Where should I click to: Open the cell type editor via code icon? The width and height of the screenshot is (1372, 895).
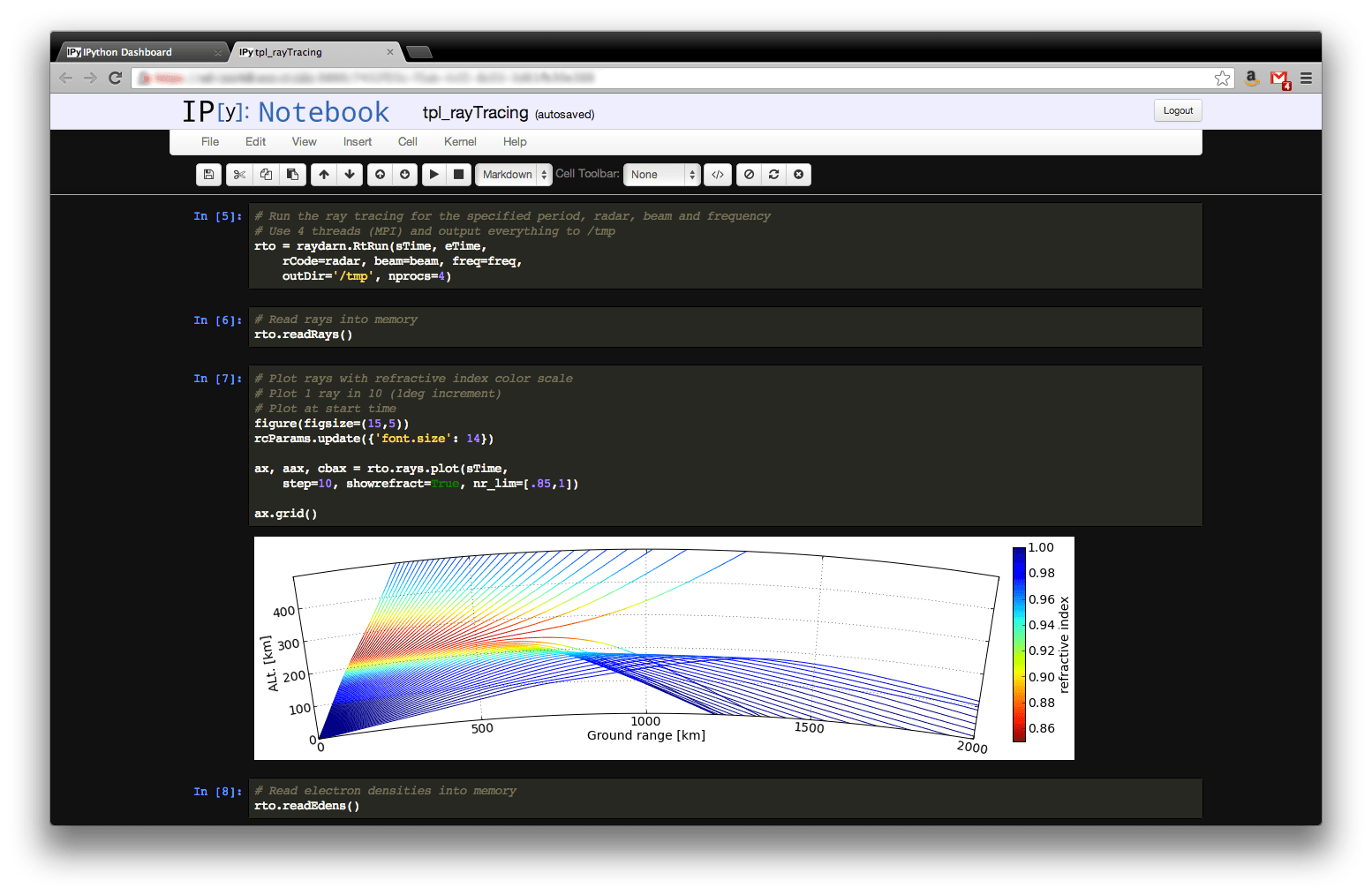coord(717,174)
